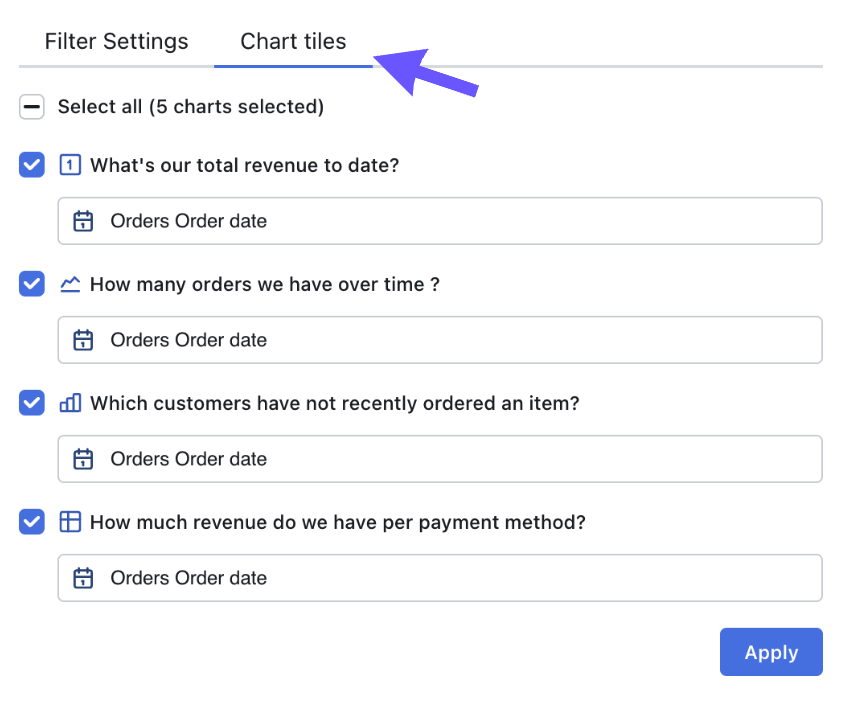
Task: Deselect "Which customers have not recently ordered" checkbox
Action: tap(32, 403)
